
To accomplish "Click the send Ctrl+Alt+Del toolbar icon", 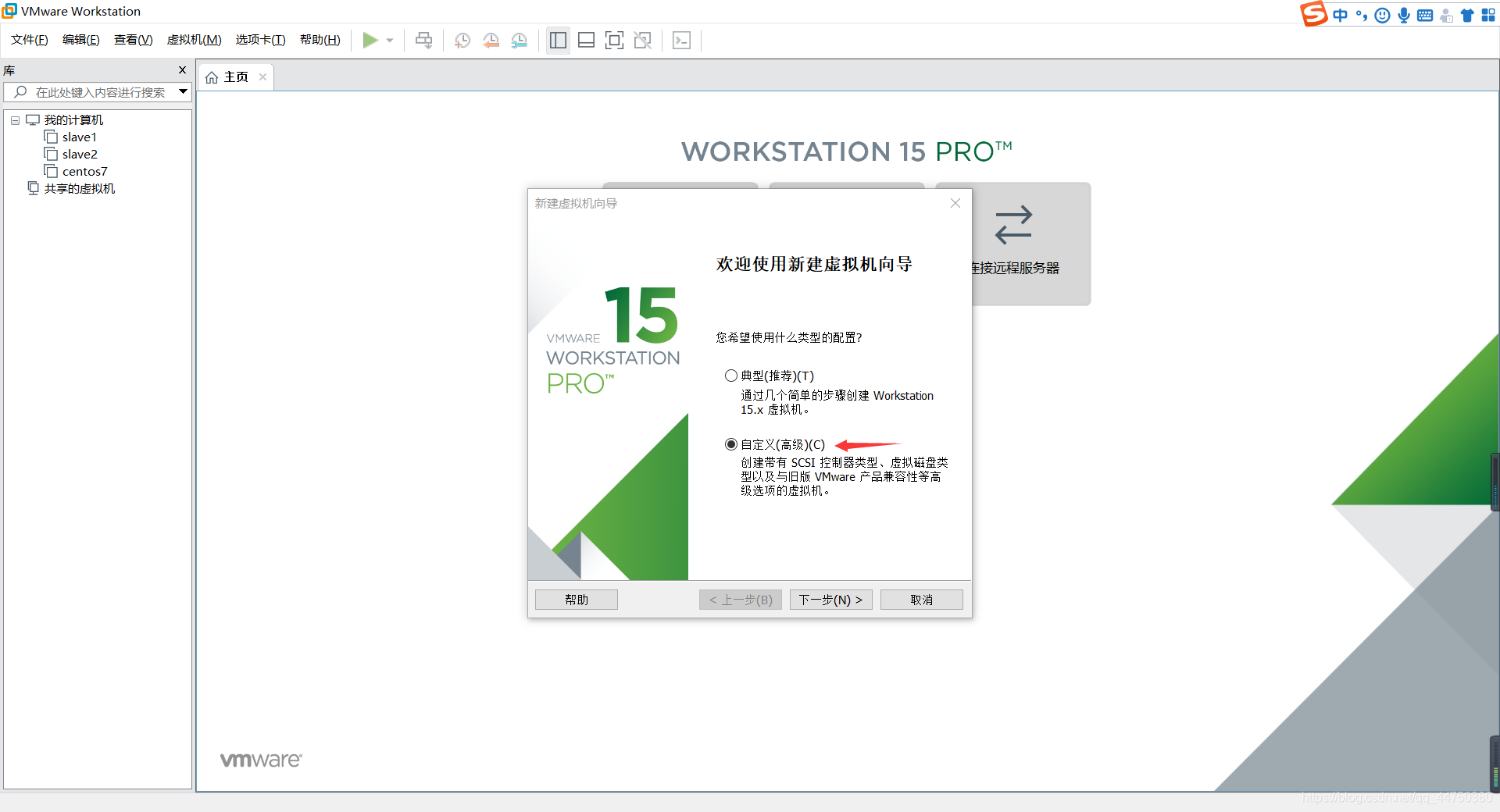I will tap(424, 41).
